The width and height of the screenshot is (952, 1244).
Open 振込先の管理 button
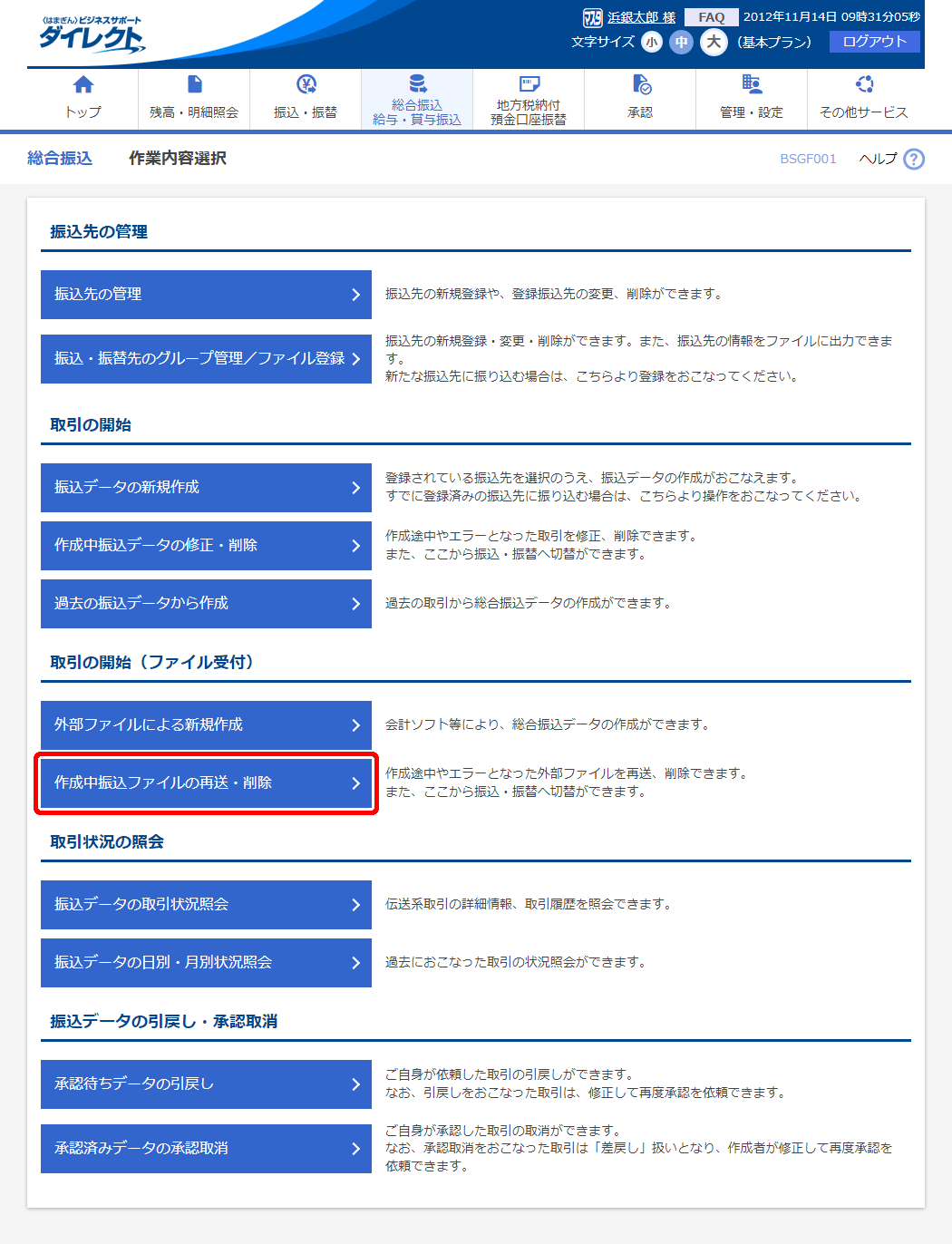[x=206, y=295]
